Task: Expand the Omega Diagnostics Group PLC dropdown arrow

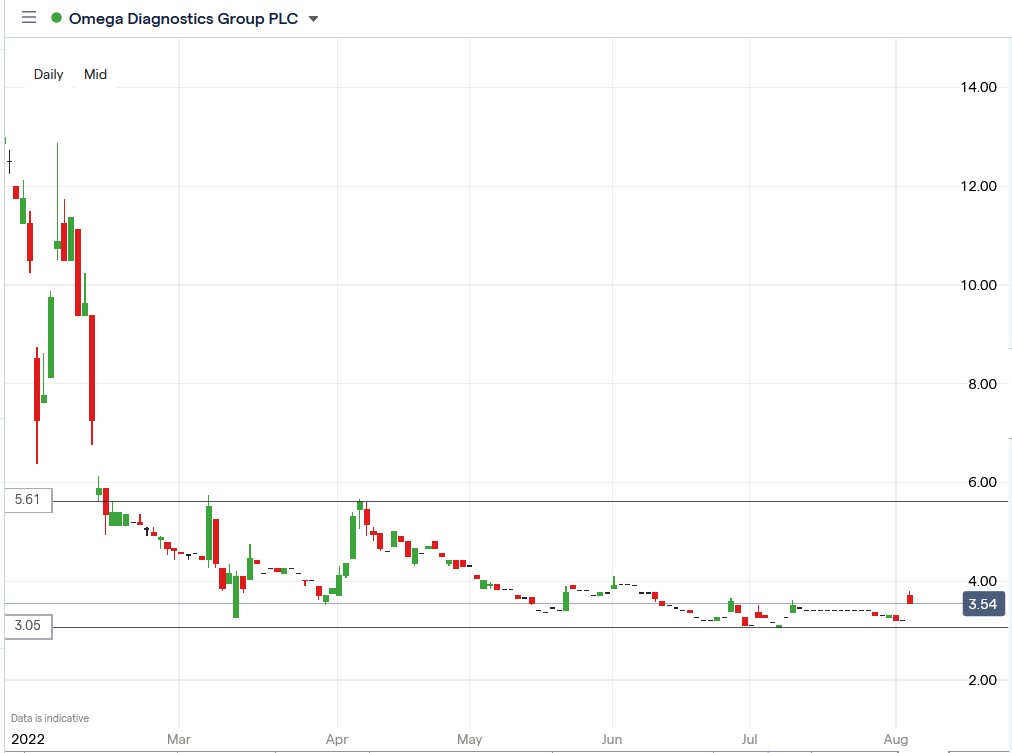Action: (x=314, y=19)
